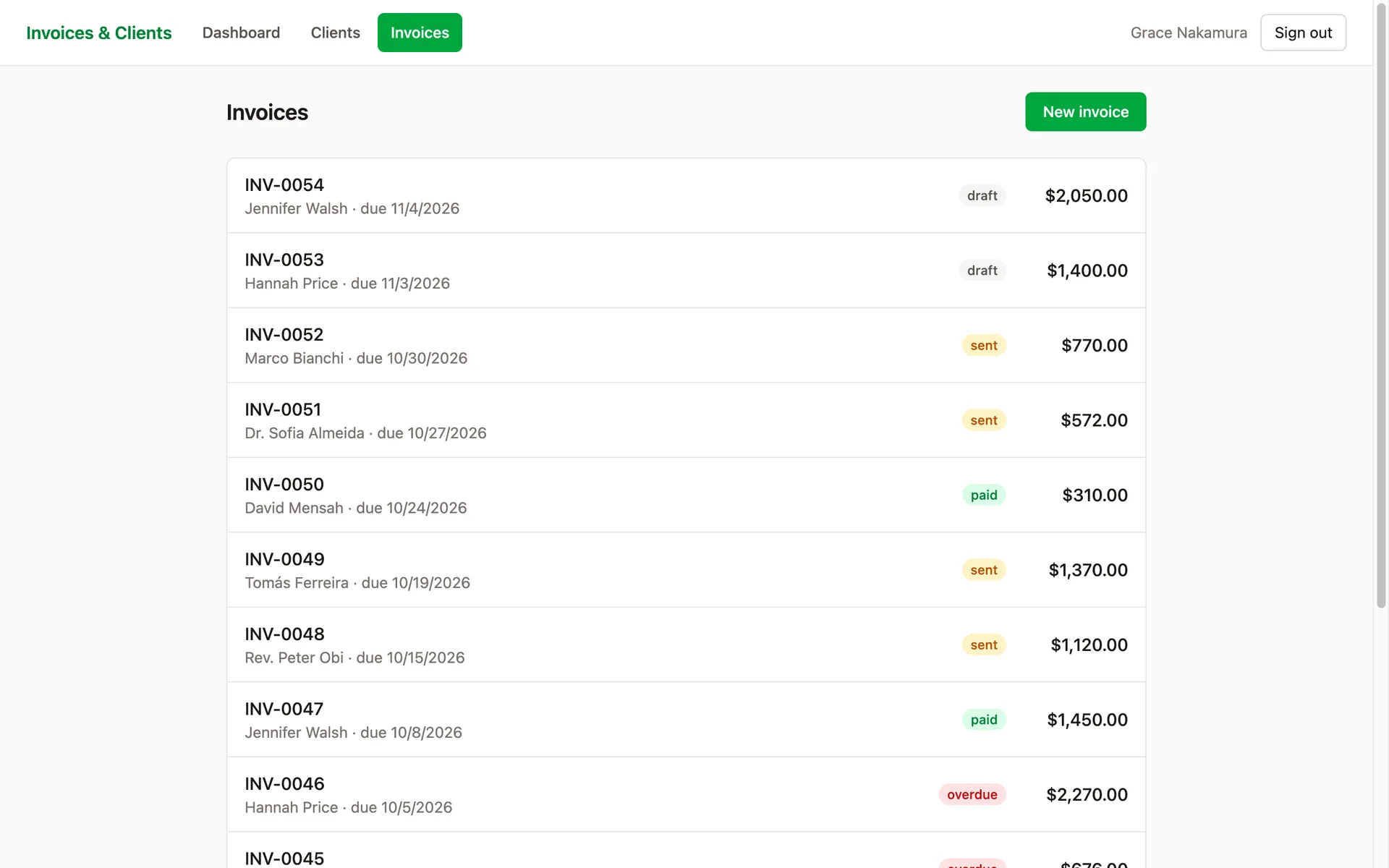Screen dimensions: 1389x868
Task: Click the Sign out button
Action: [x=1303, y=33]
